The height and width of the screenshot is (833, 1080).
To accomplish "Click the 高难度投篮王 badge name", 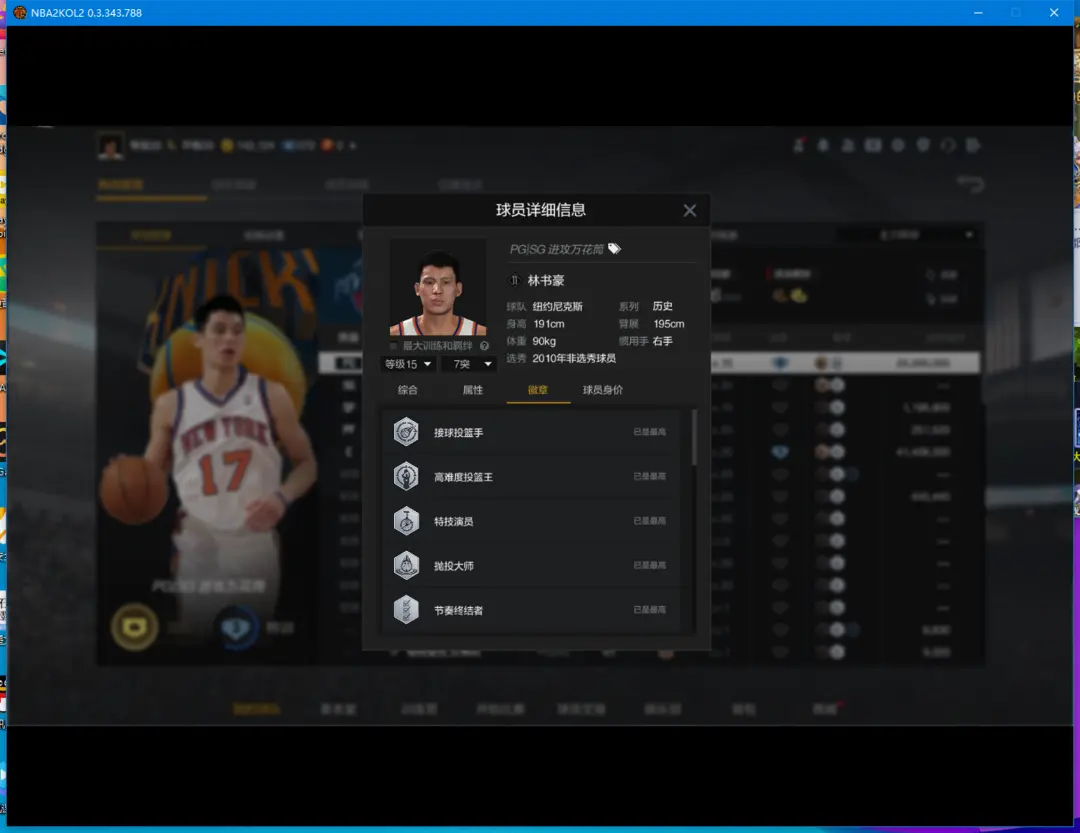I will 464,477.
